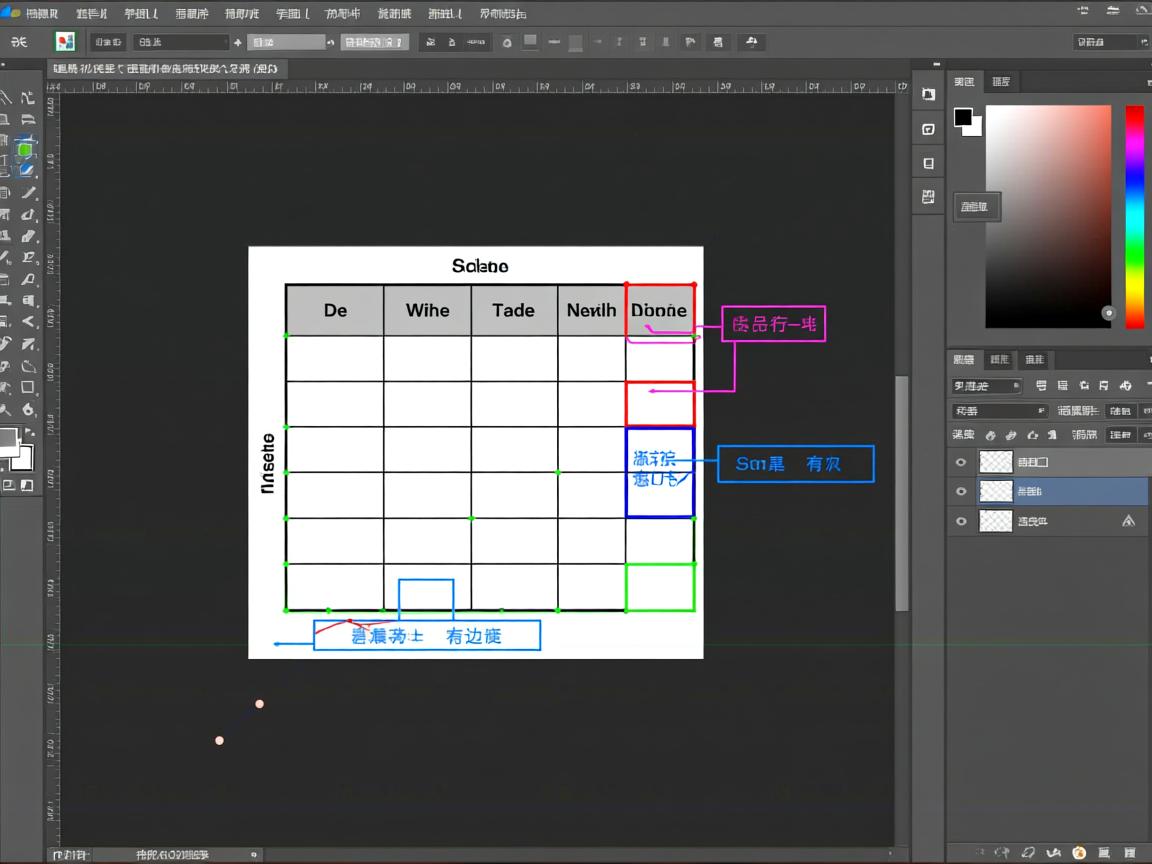Click the triangle badge icon on the bottom layer
1152x864 pixels.
1128,520
